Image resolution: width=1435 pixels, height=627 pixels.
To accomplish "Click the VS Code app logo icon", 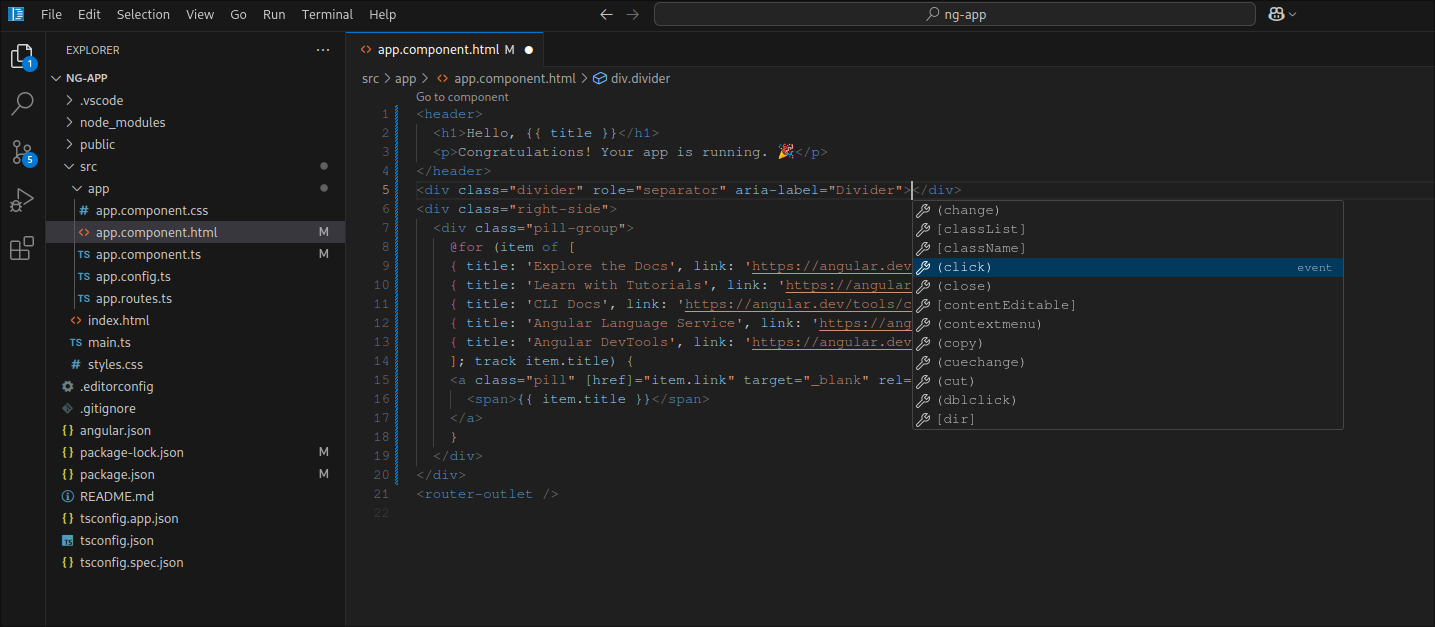I will click(16, 14).
